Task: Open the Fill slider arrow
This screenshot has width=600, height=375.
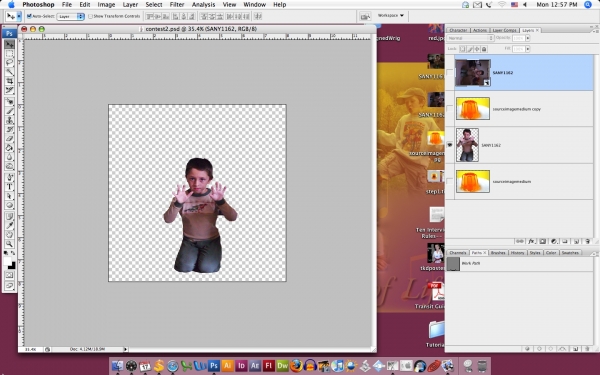Action: tap(528, 49)
